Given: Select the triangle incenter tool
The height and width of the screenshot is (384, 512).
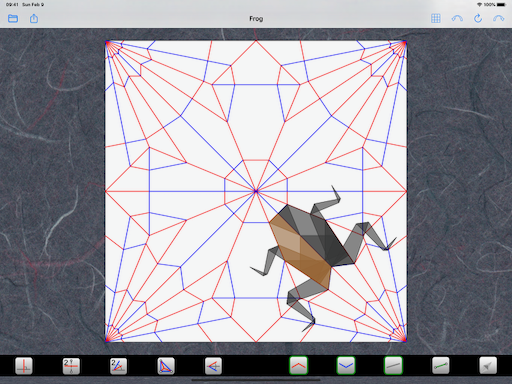Looking at the screenshot, I should pyautogui.click(x=166, y=366).
